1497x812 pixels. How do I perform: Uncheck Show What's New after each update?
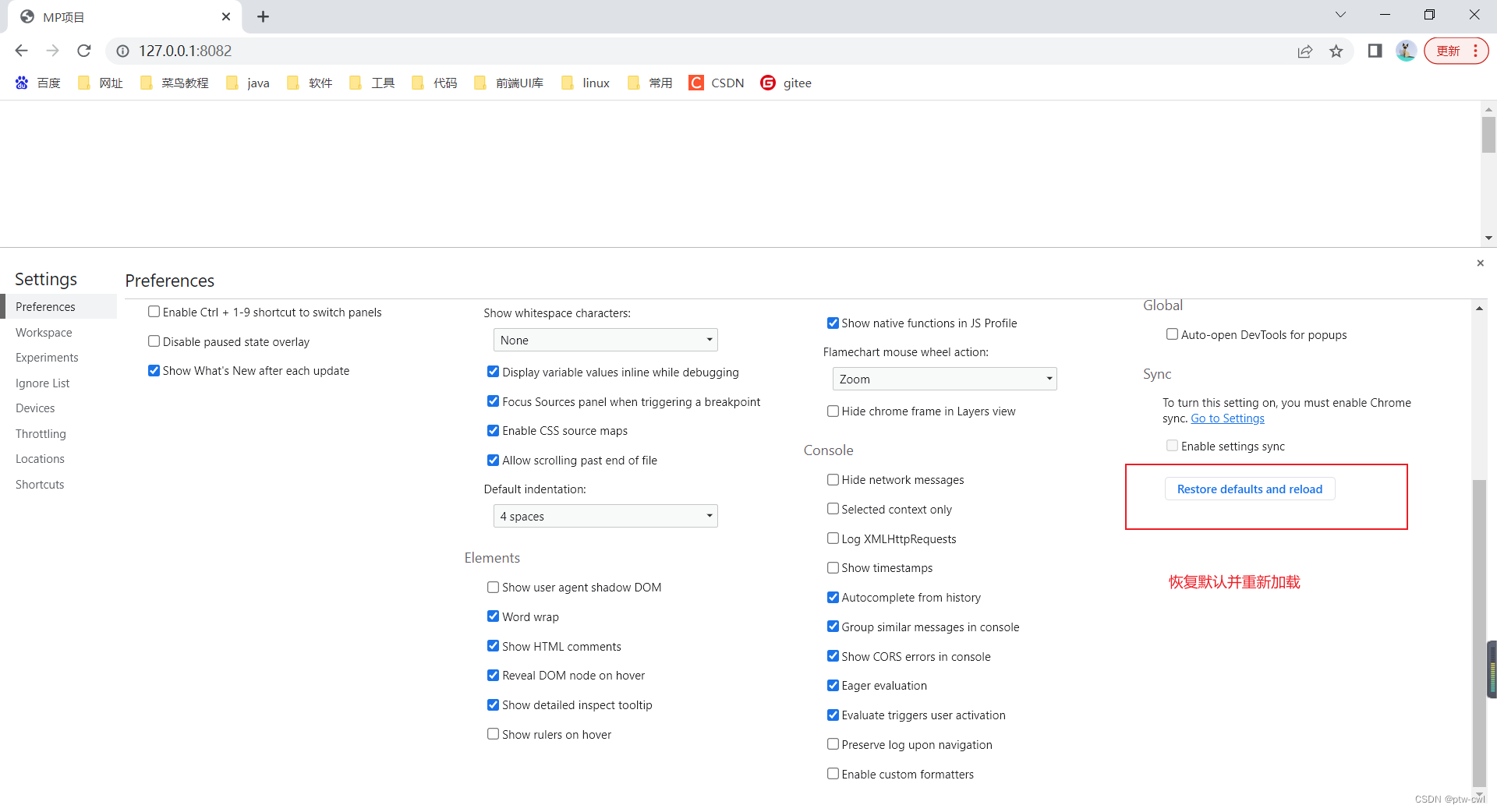154,370
